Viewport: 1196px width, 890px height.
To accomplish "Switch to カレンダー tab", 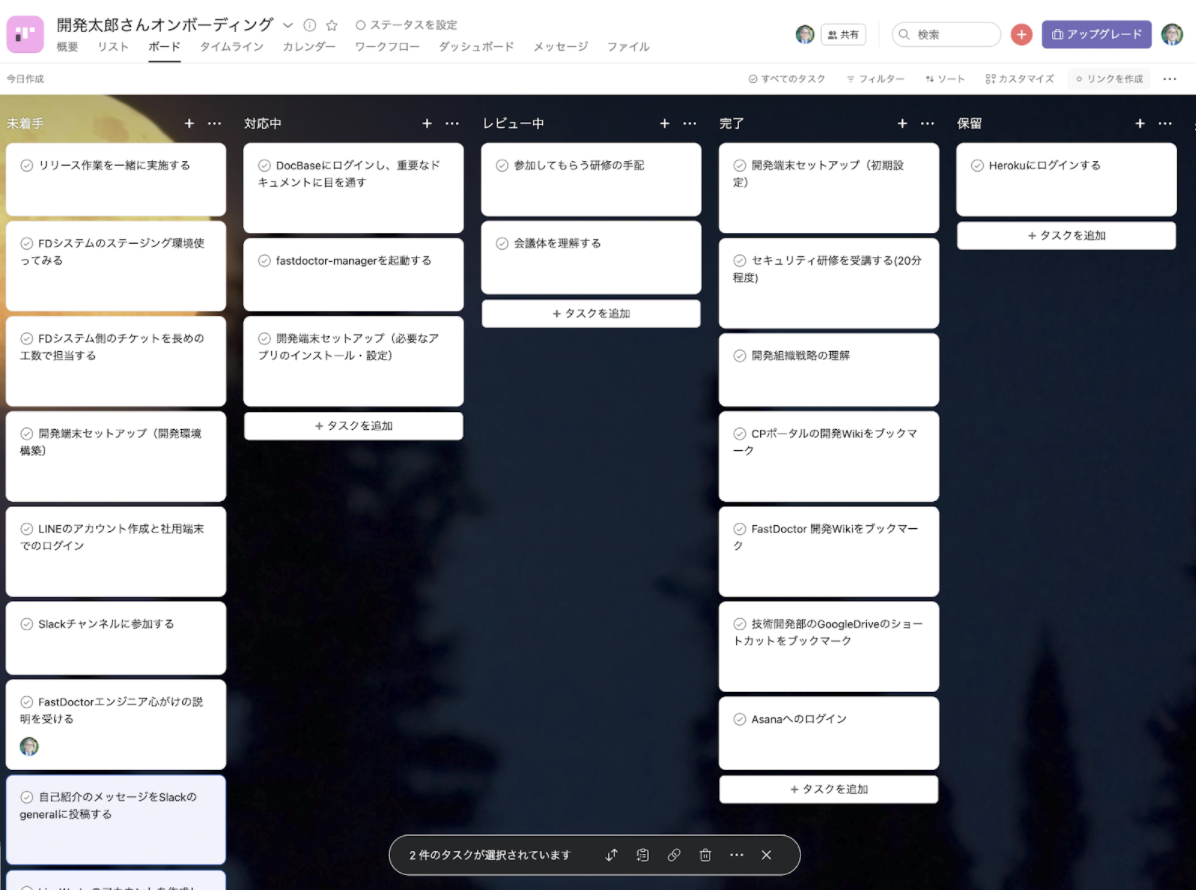I will coord(309,47).
